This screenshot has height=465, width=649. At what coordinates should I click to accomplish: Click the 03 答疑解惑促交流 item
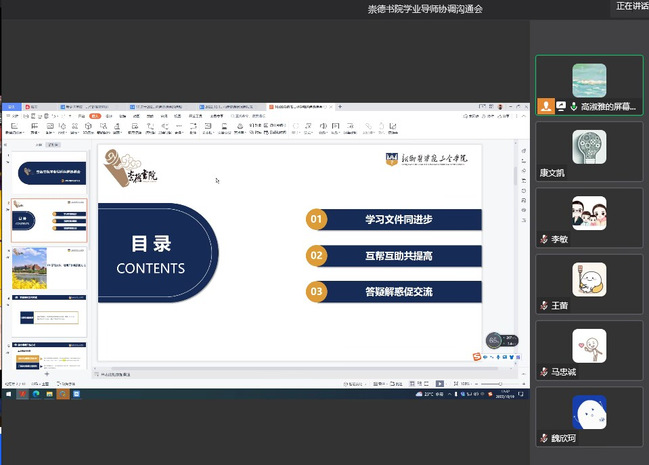(394, 292)
